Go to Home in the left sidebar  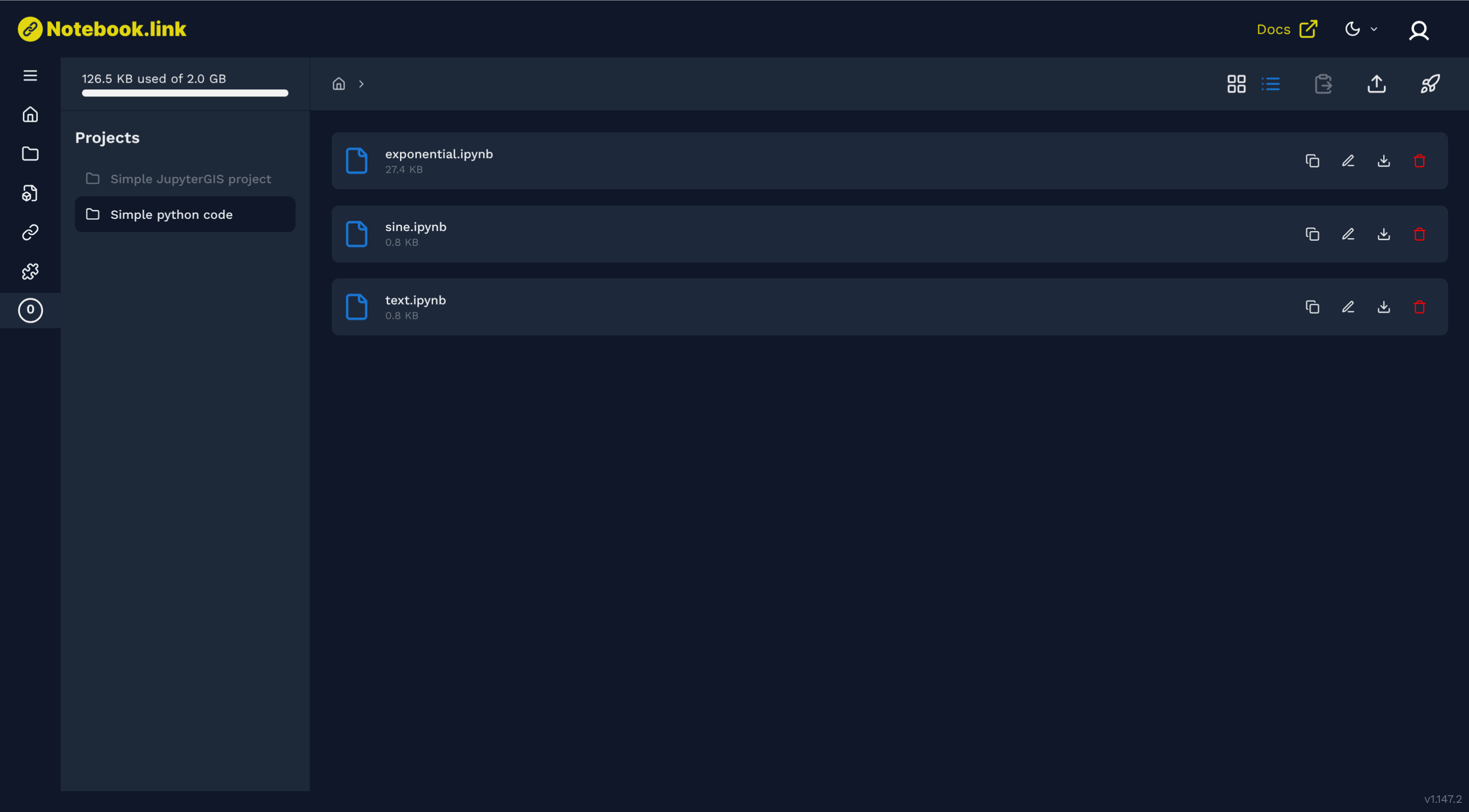[x=30, y=115]
